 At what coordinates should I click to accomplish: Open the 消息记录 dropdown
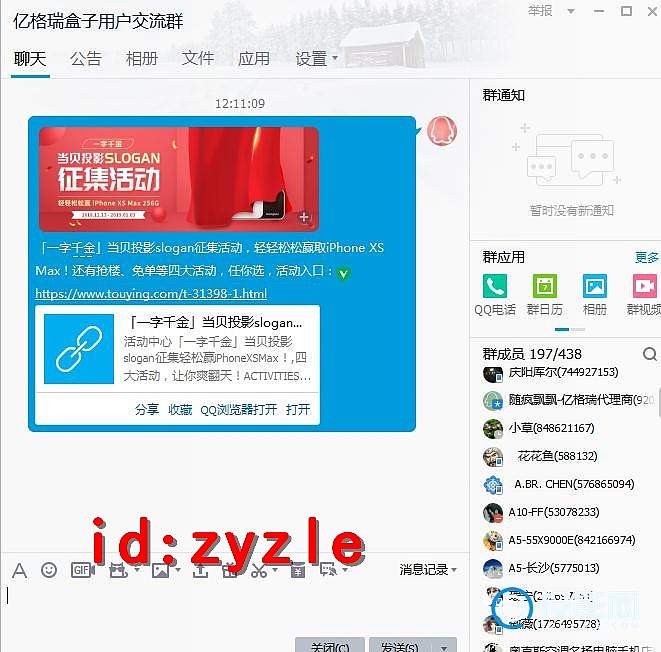point(428,570)
